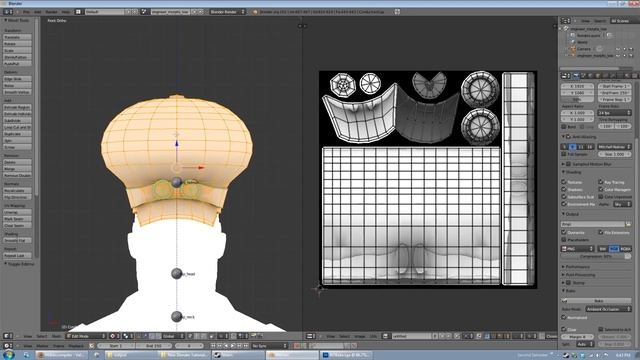Enable the Border checkbox

point(564,127)
